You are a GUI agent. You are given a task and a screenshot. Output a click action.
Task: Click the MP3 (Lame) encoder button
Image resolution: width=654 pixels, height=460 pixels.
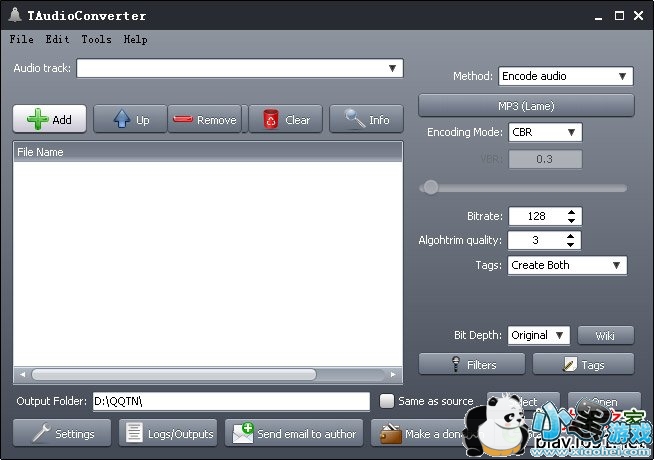pos(526,106)
